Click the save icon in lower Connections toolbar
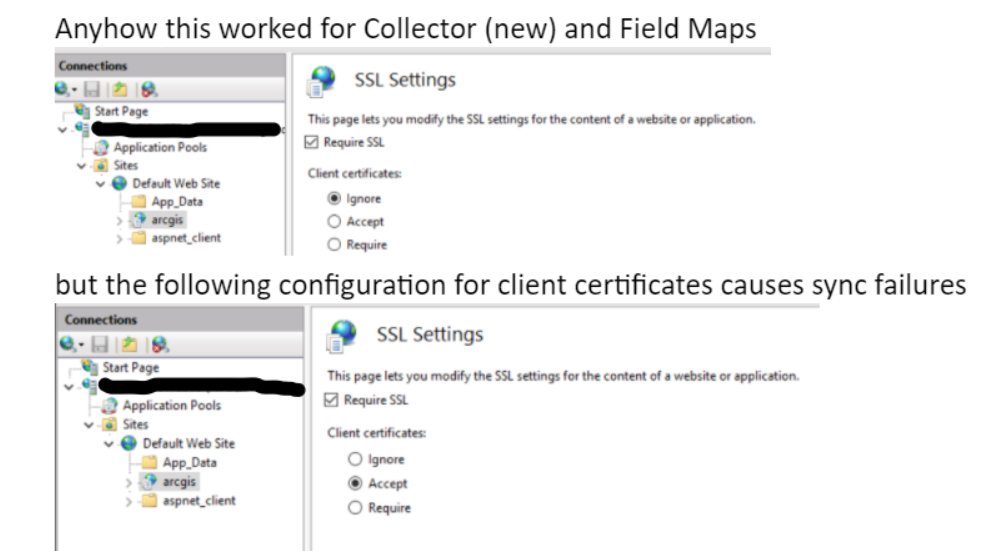This screenshot has height=551, width=986. pyautogui.click(x=99, y=344)
